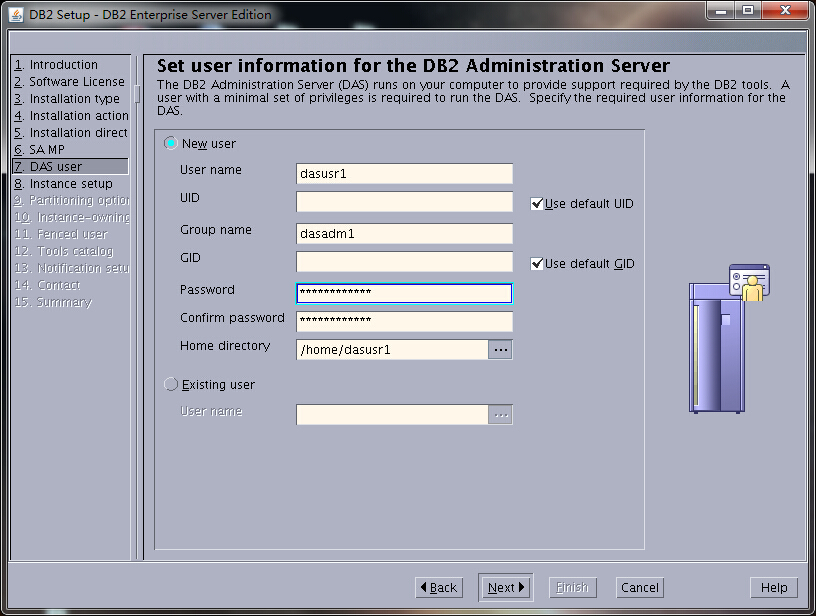Click step 15 Summary

[x=53, y=302]
